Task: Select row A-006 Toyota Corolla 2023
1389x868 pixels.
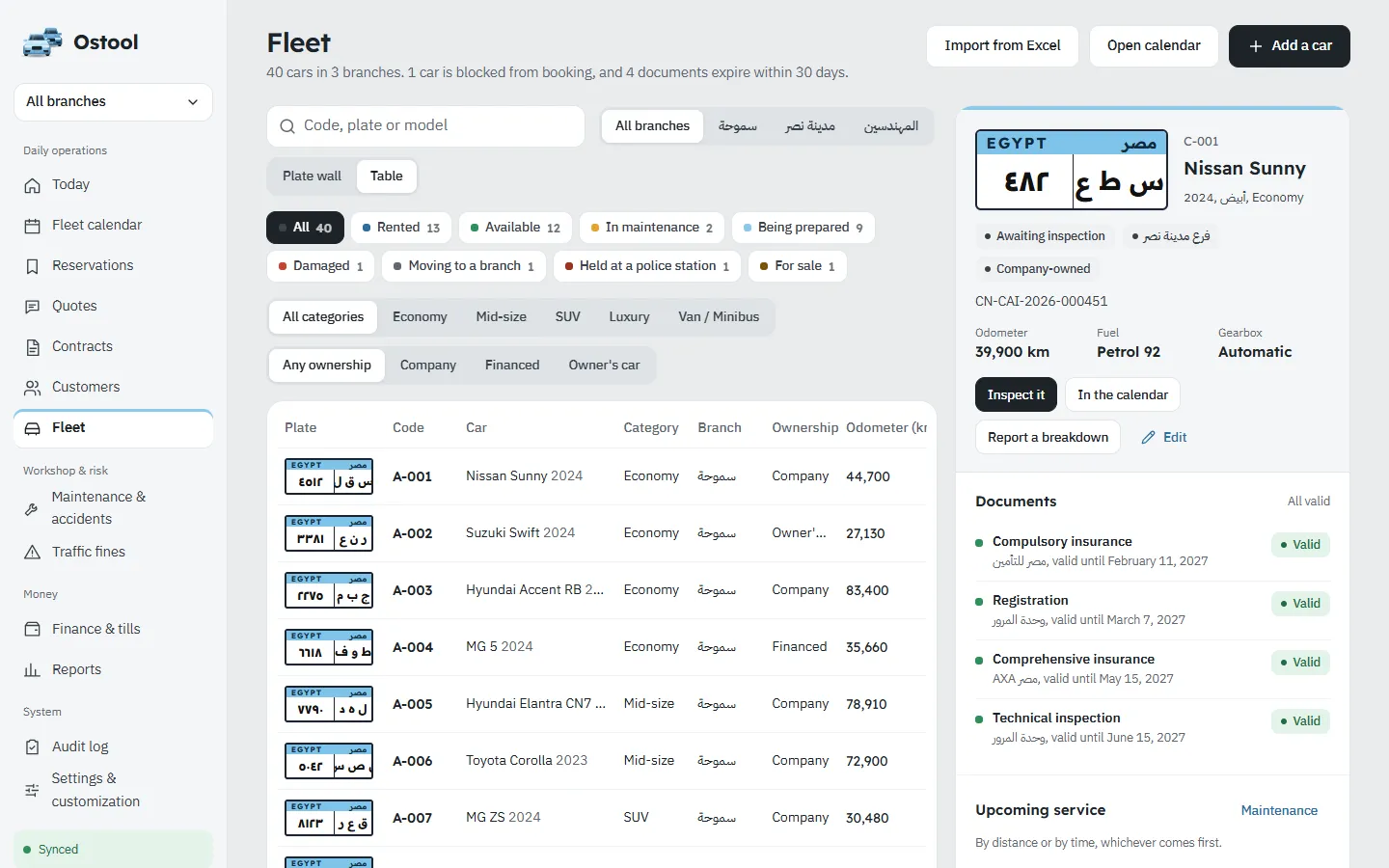Action: pyautogui.click(x=602, y=761)
